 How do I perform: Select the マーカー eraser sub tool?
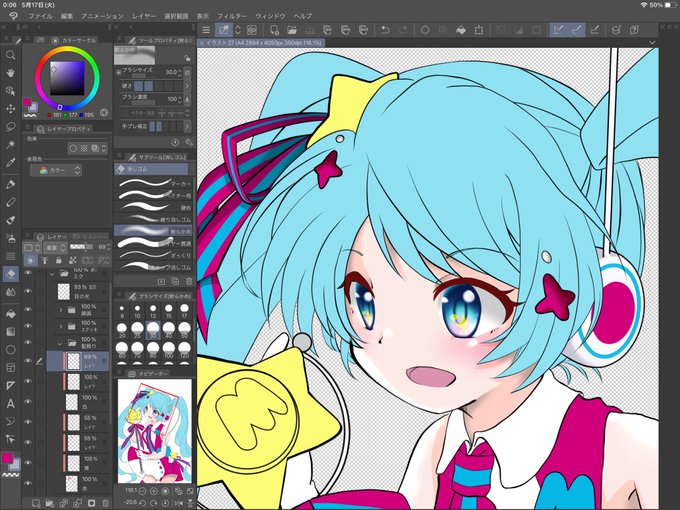pos(153,183)
